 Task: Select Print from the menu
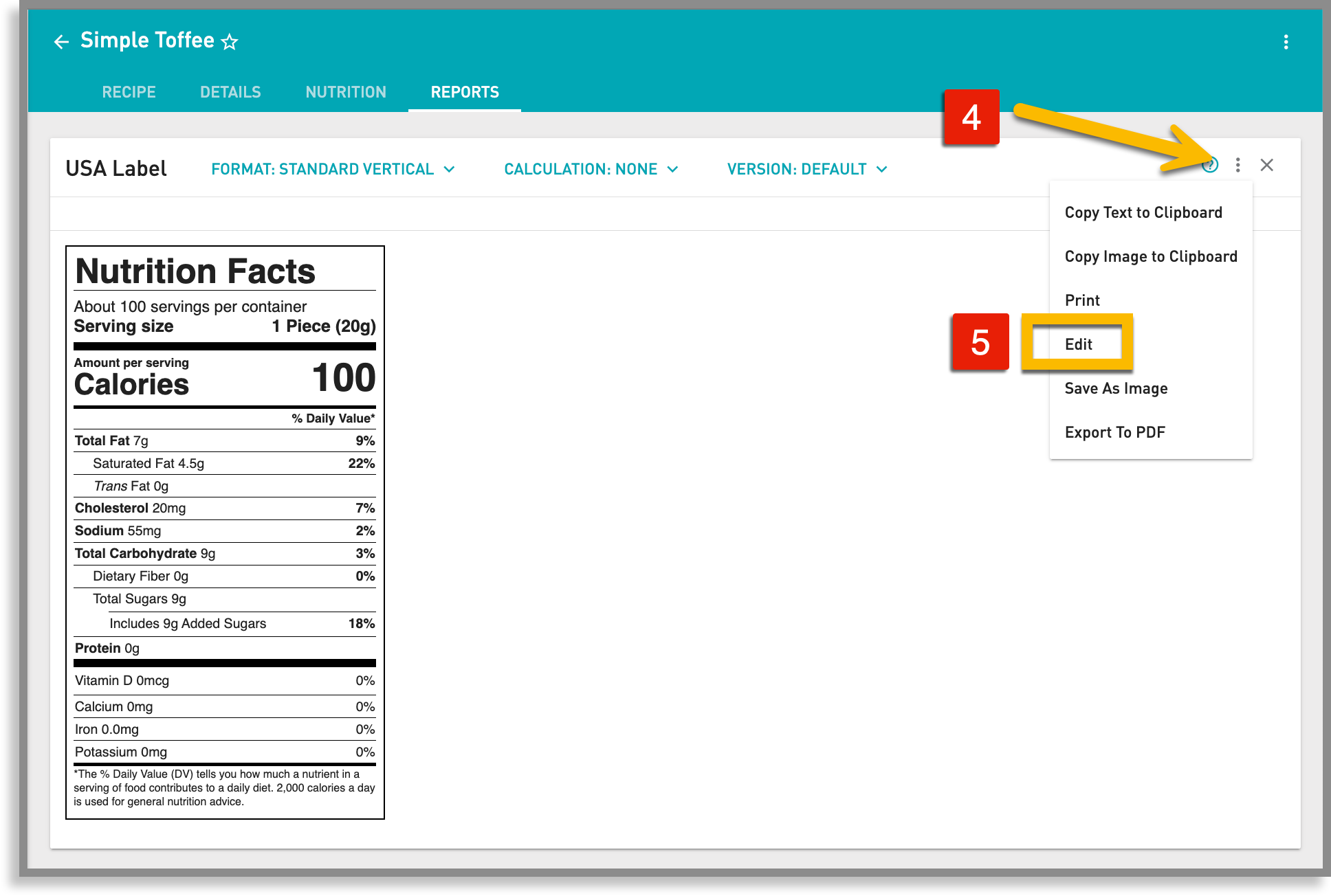[1083, 300]
